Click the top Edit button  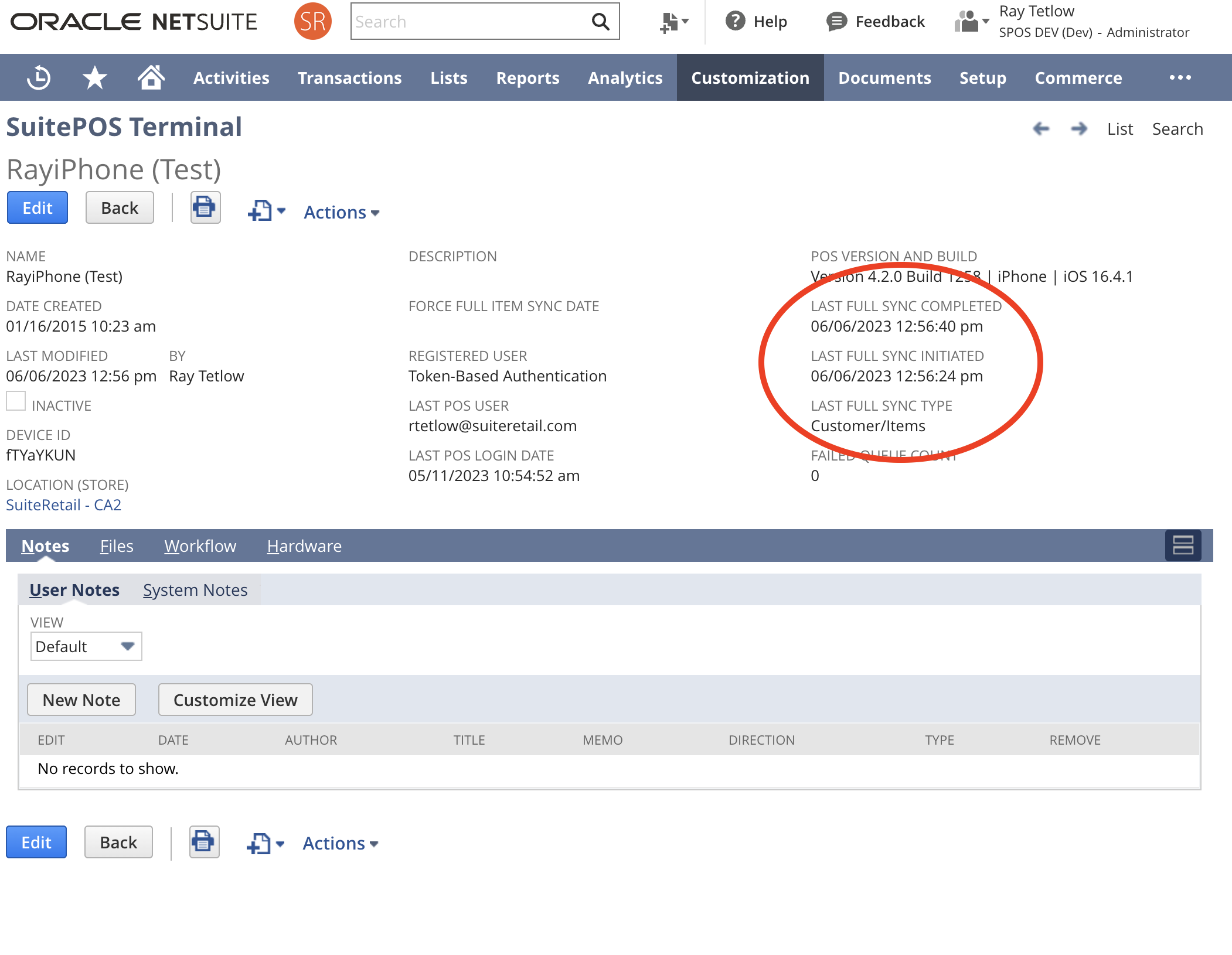(x=38, y=207)
